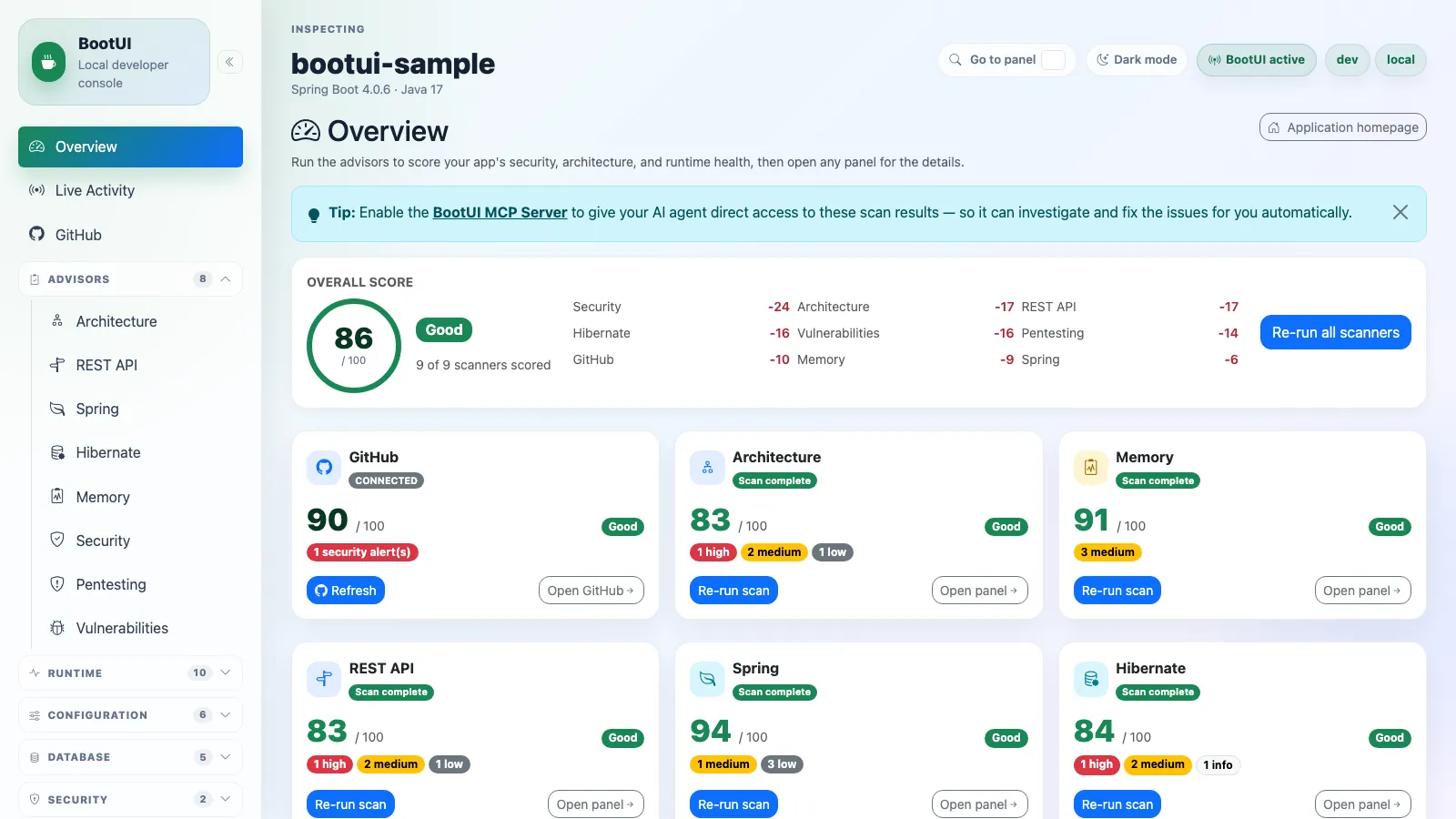Re-run scan on the Hibernate card
The width and height of the screenshot is (1456, 819).
click(1117, 804)
